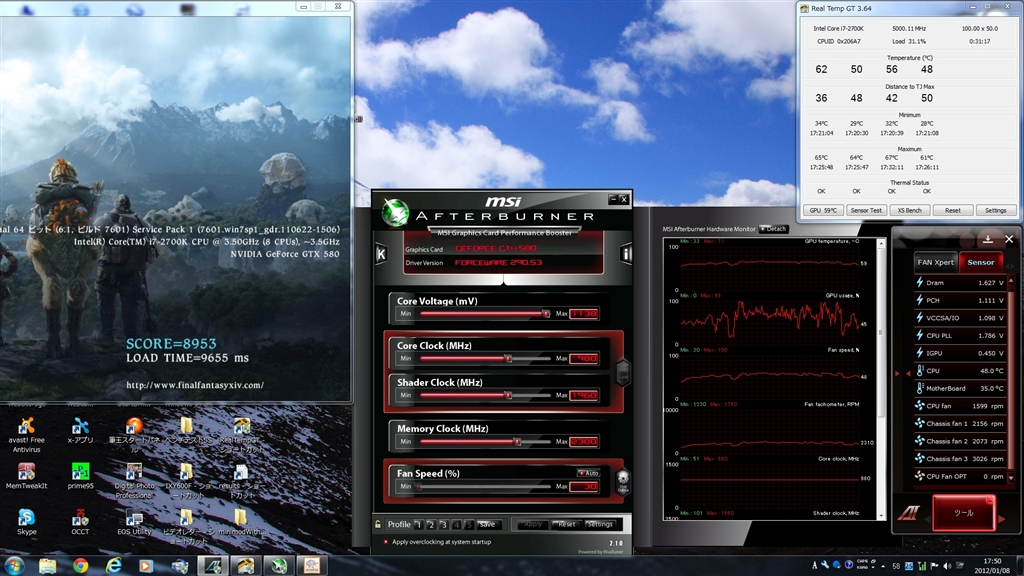This screenshot has width=1024, height=576.
Task: Open Internet Explorer from the taskbar
Action: click(114, 566)
